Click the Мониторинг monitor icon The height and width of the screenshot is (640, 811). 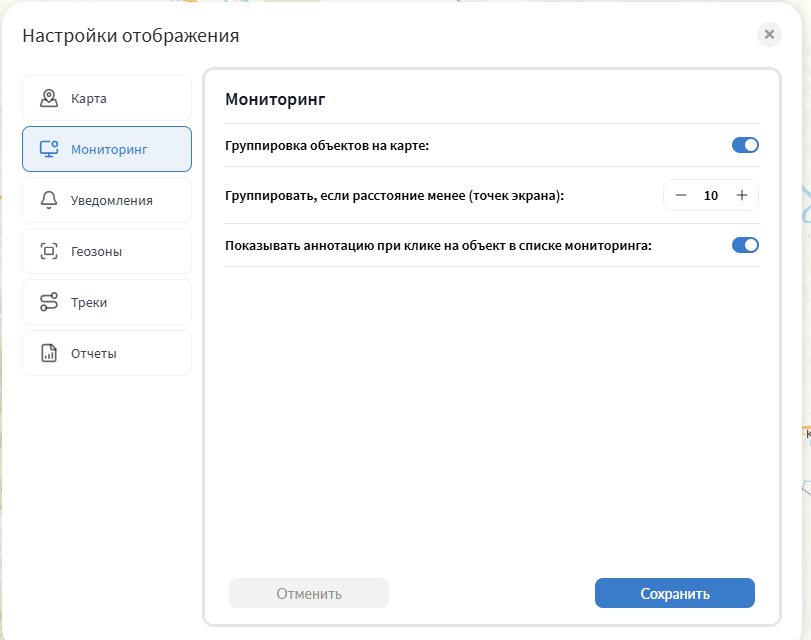click(x=49, y=149)
